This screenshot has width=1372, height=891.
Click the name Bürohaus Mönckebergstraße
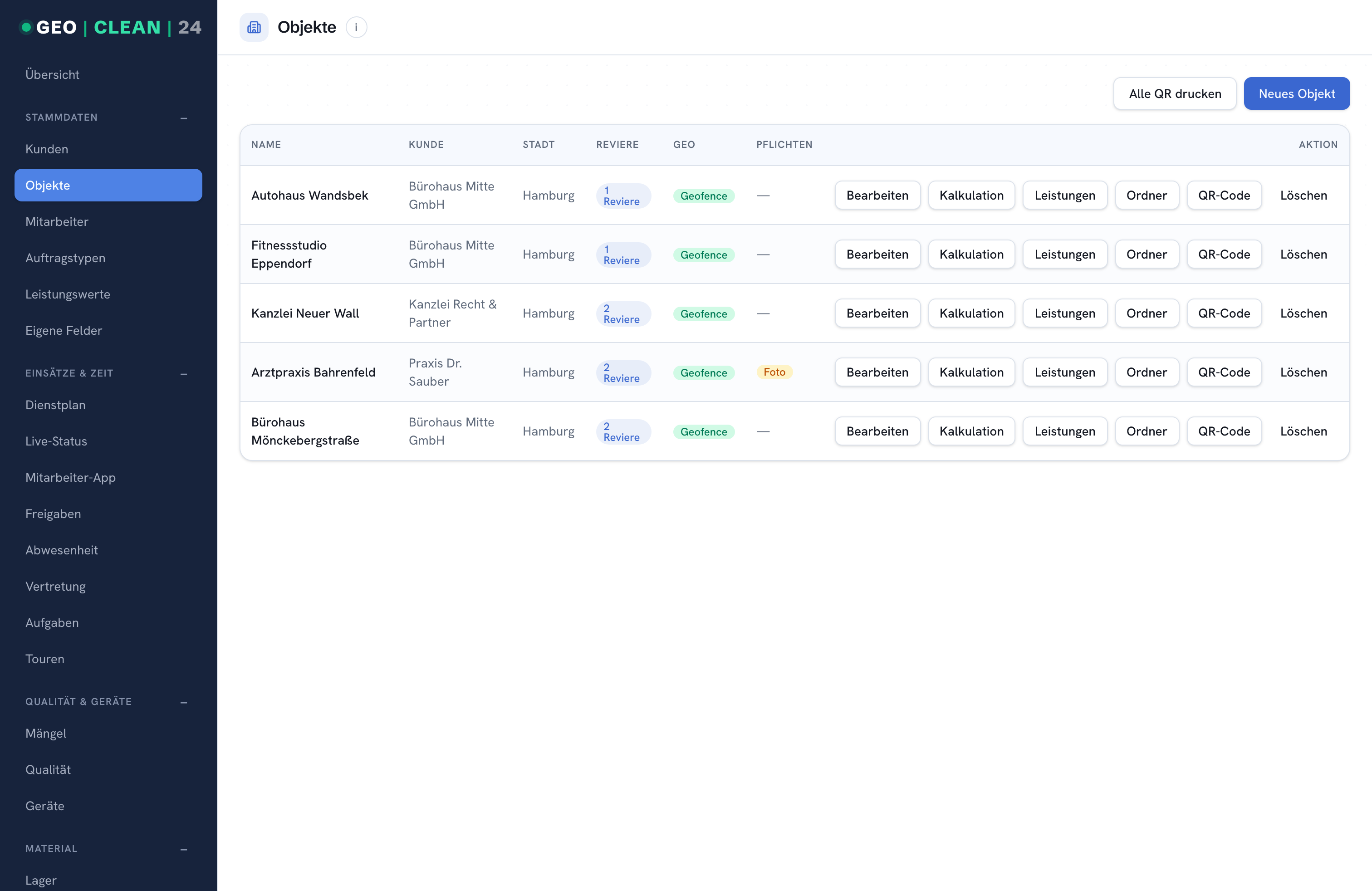click(x=305, y=431)
